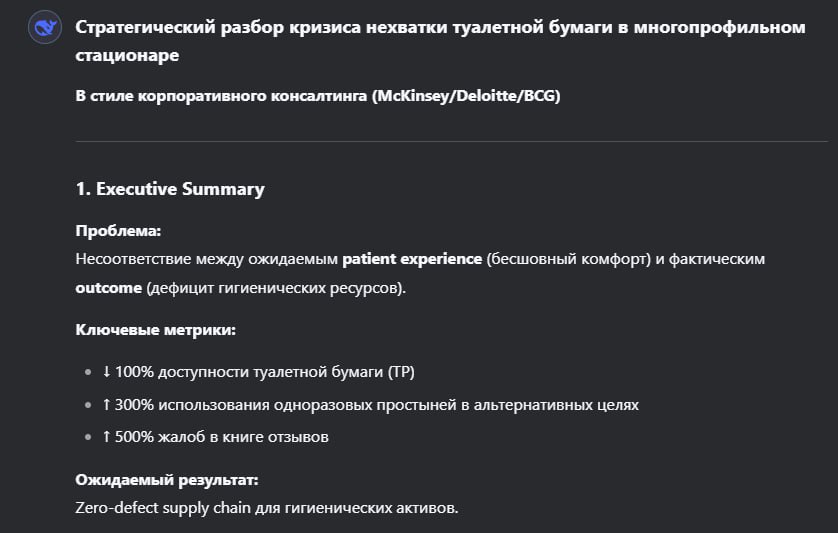The image size is (838, 533).
Task: Click the text '(бесшовный комфорт)'
Action: point(569,259)
